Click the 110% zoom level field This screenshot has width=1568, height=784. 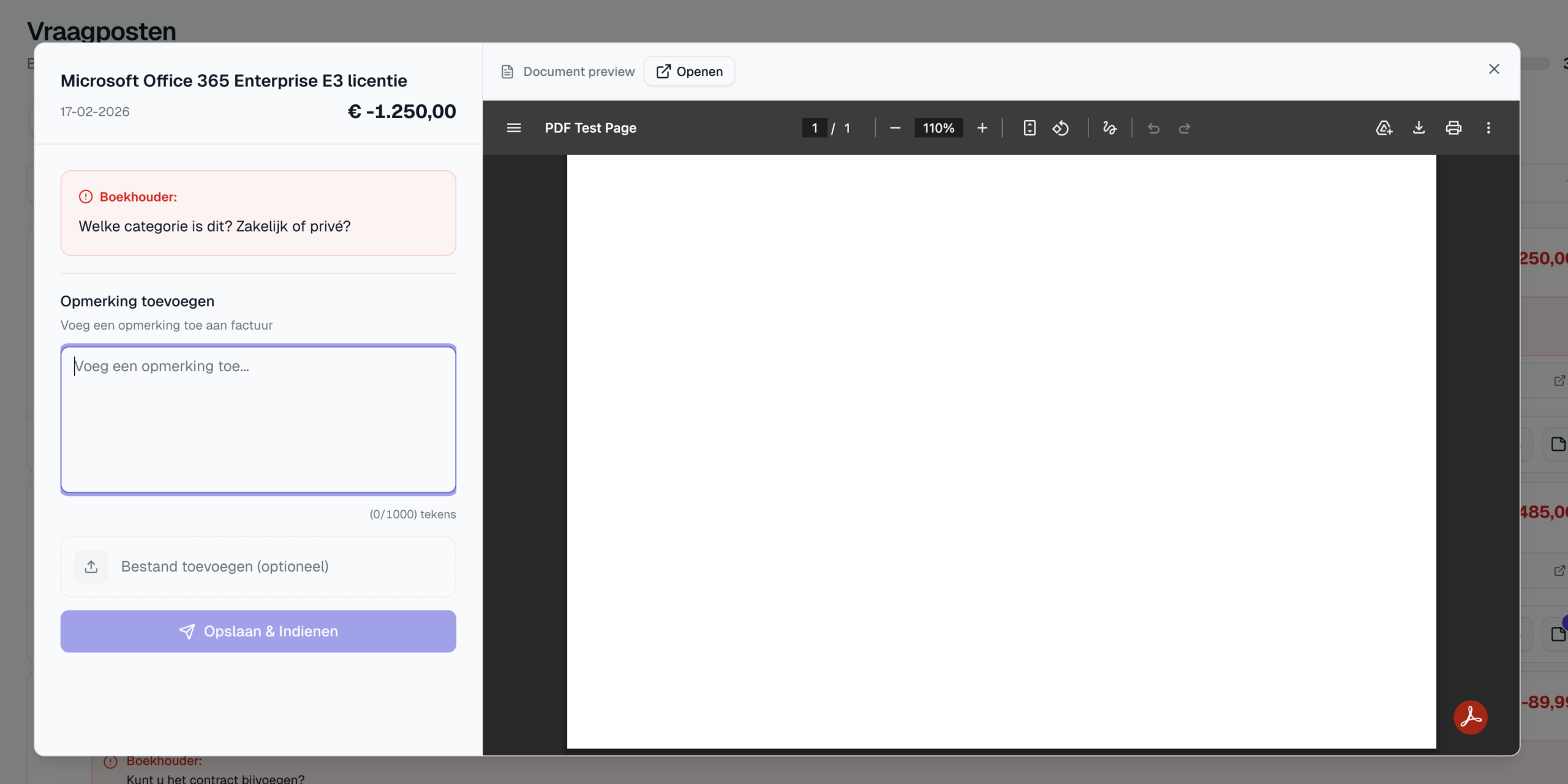pos(938,128)
